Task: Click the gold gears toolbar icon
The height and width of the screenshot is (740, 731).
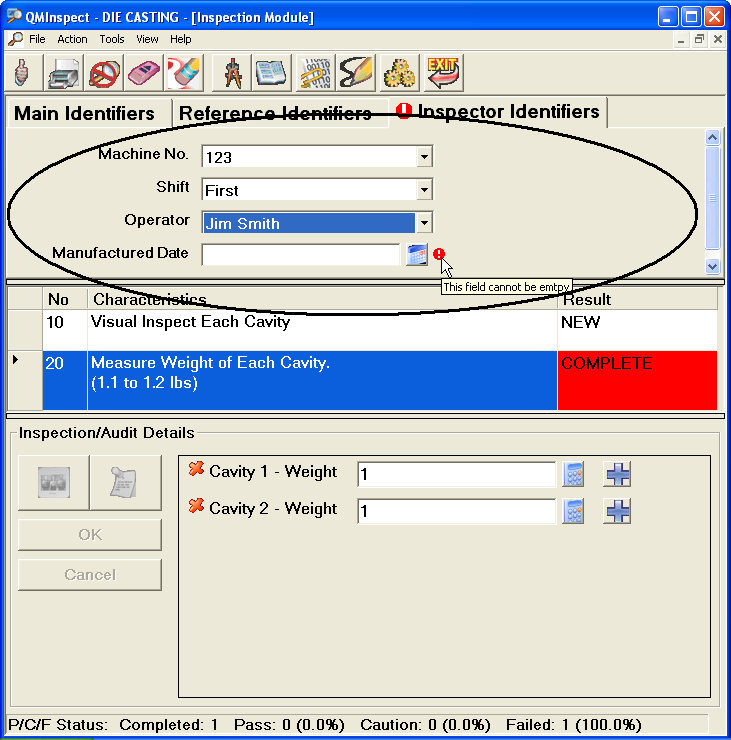Action: 400,72
